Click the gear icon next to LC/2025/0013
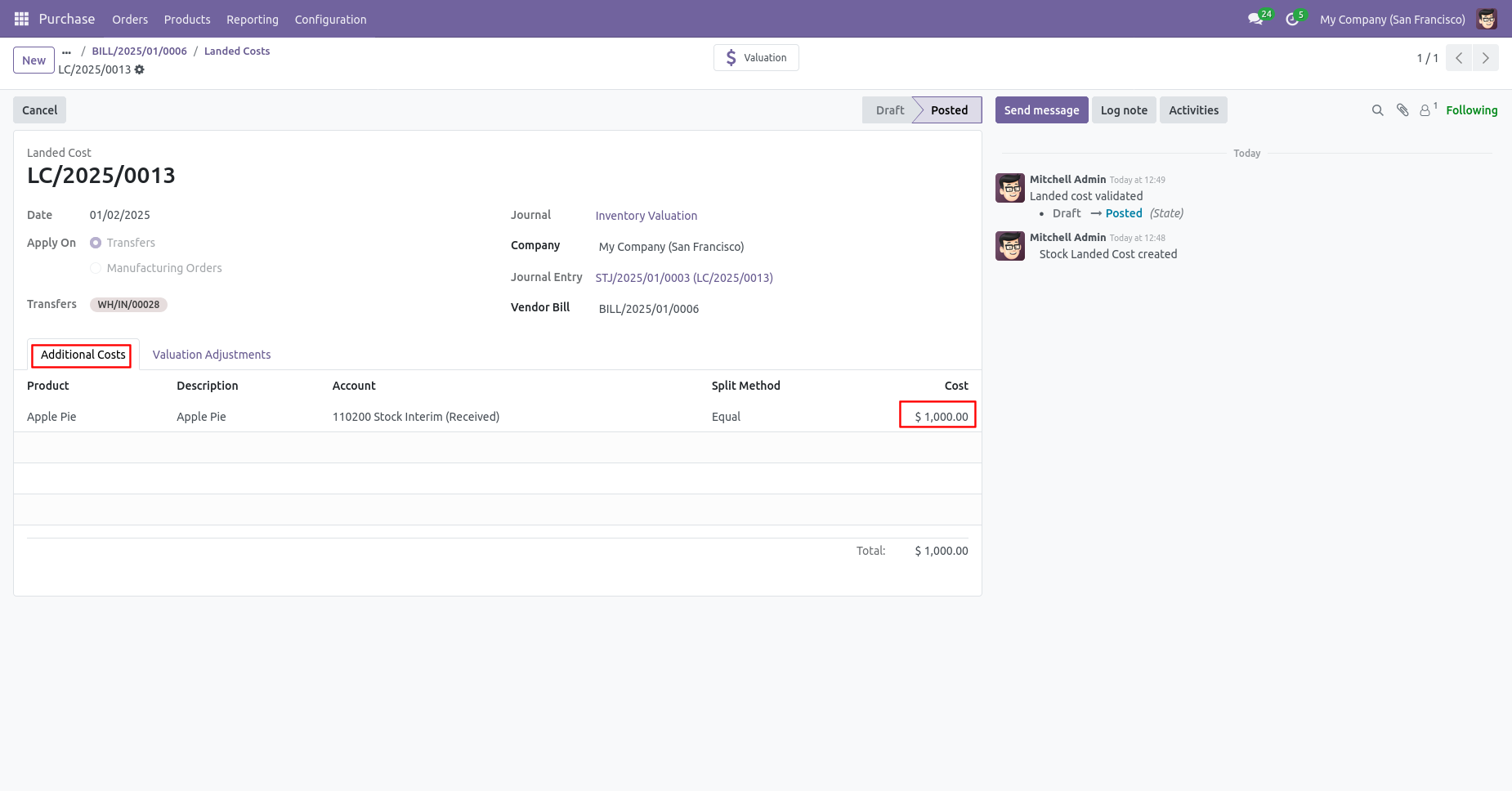The height and width of the screenshot is (791, 1512). click(140, 69)
